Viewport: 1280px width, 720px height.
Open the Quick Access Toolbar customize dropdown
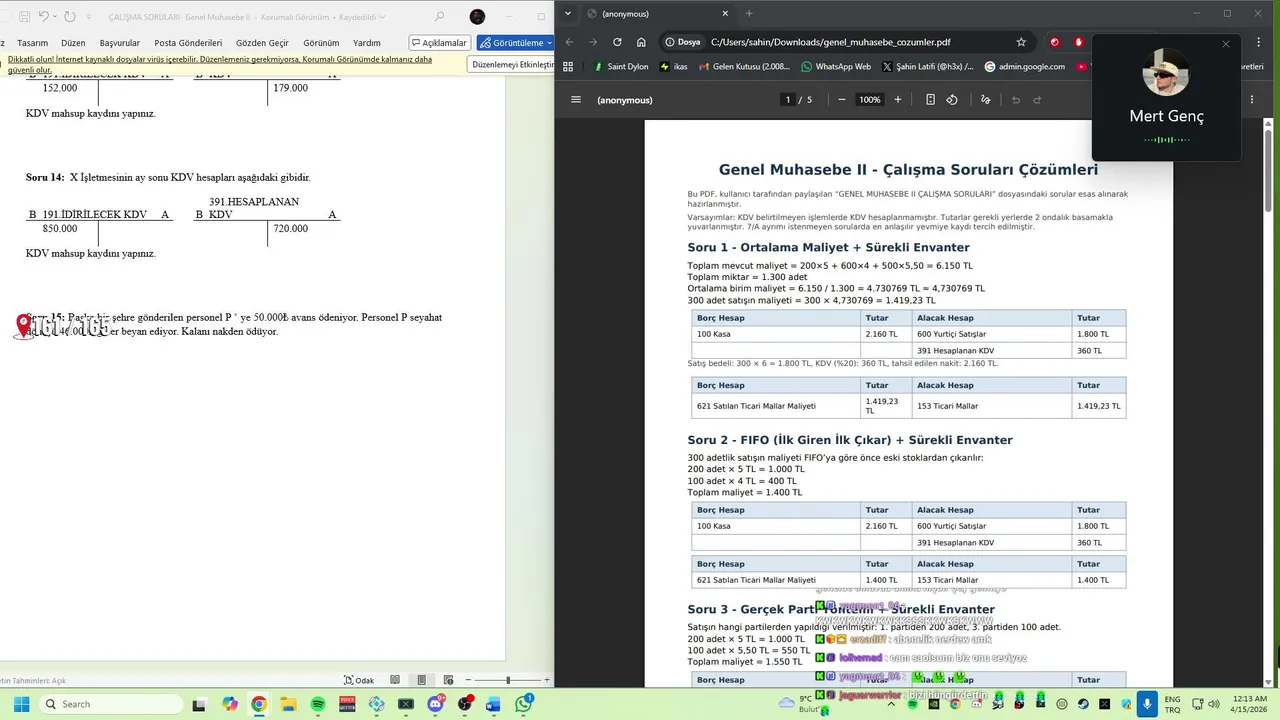(x=88, y=17)
